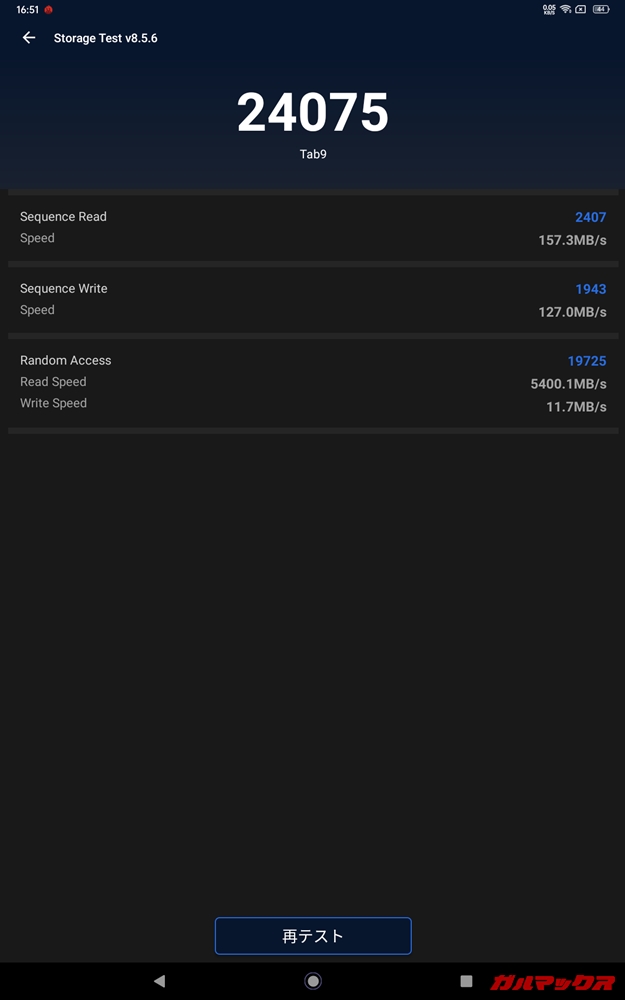Tap the network speed KB/s indicator
The height and width of the screenshot is (1000, 625).
pyautogui.click(x=549, y=9)
